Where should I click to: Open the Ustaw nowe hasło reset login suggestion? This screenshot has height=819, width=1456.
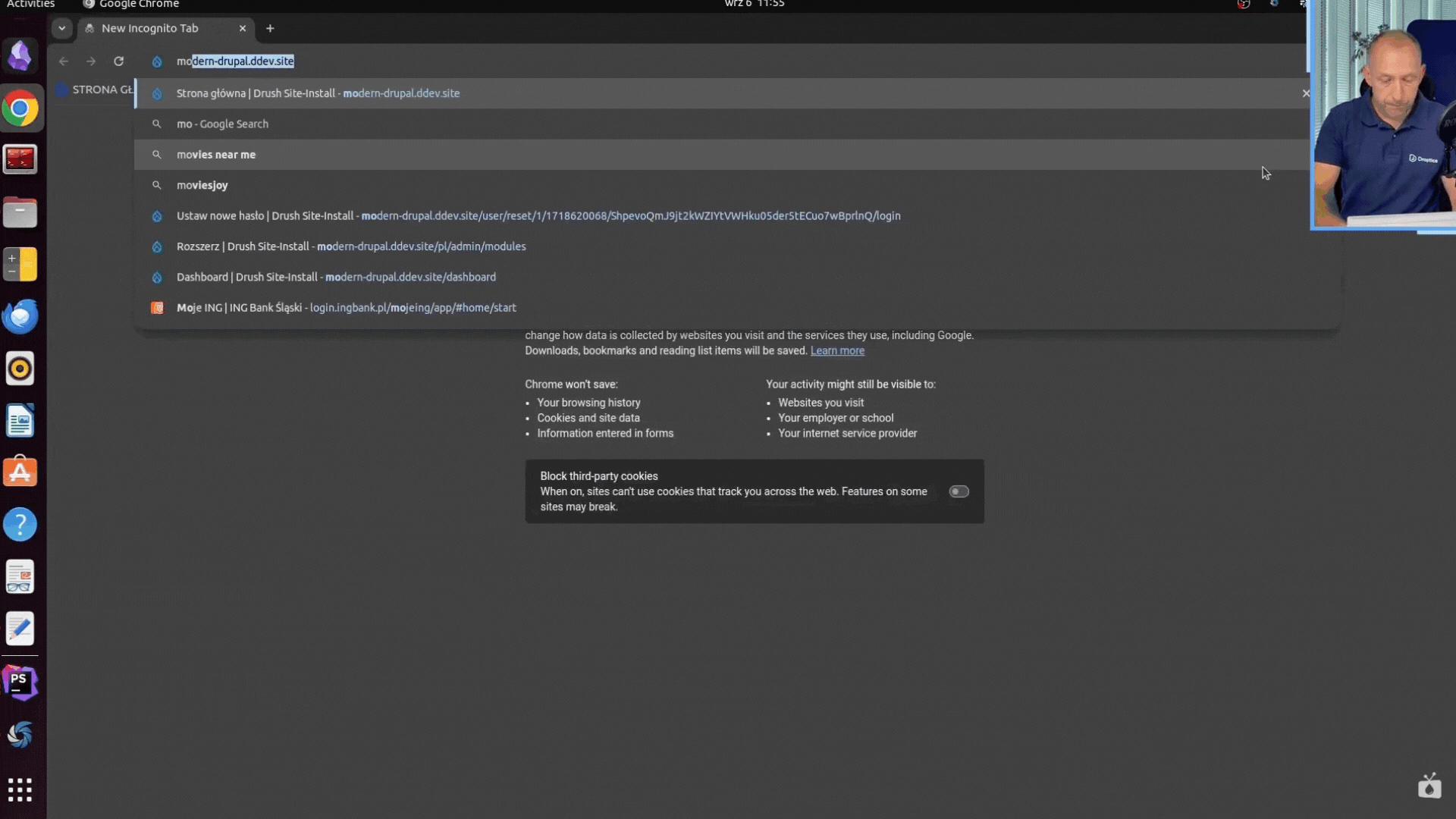click(722, 216)
